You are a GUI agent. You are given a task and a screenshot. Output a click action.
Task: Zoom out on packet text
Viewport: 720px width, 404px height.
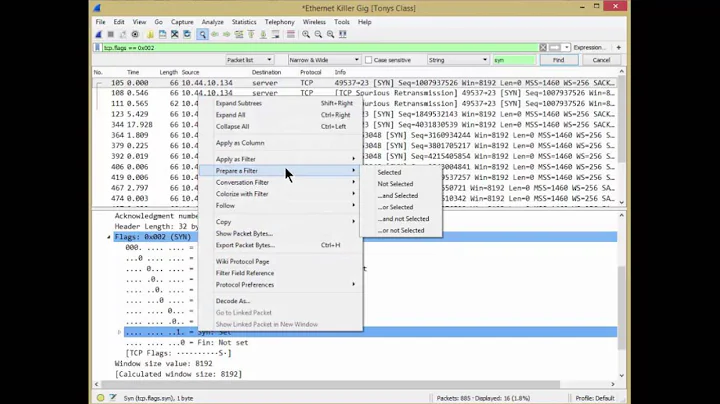(318, 34)
